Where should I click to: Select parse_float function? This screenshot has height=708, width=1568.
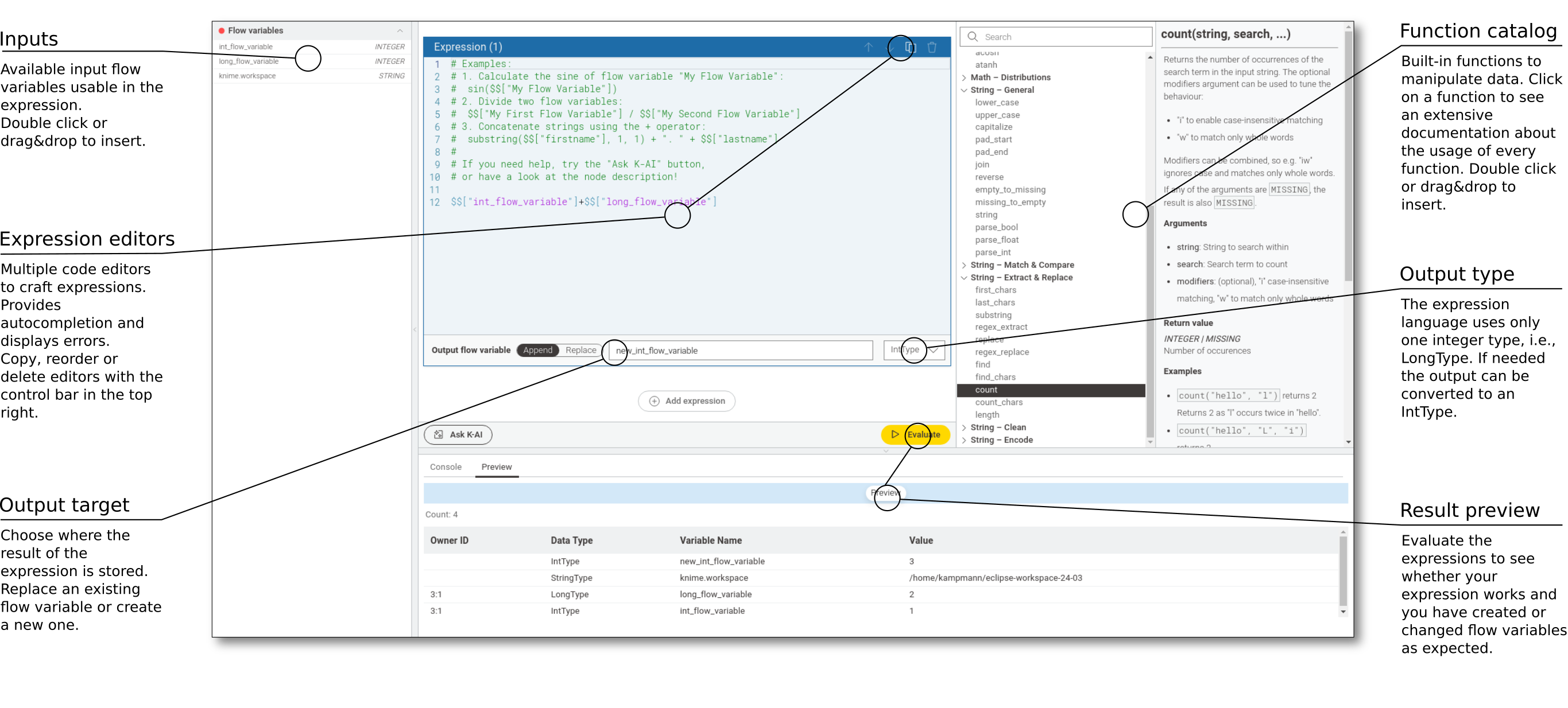996,240
